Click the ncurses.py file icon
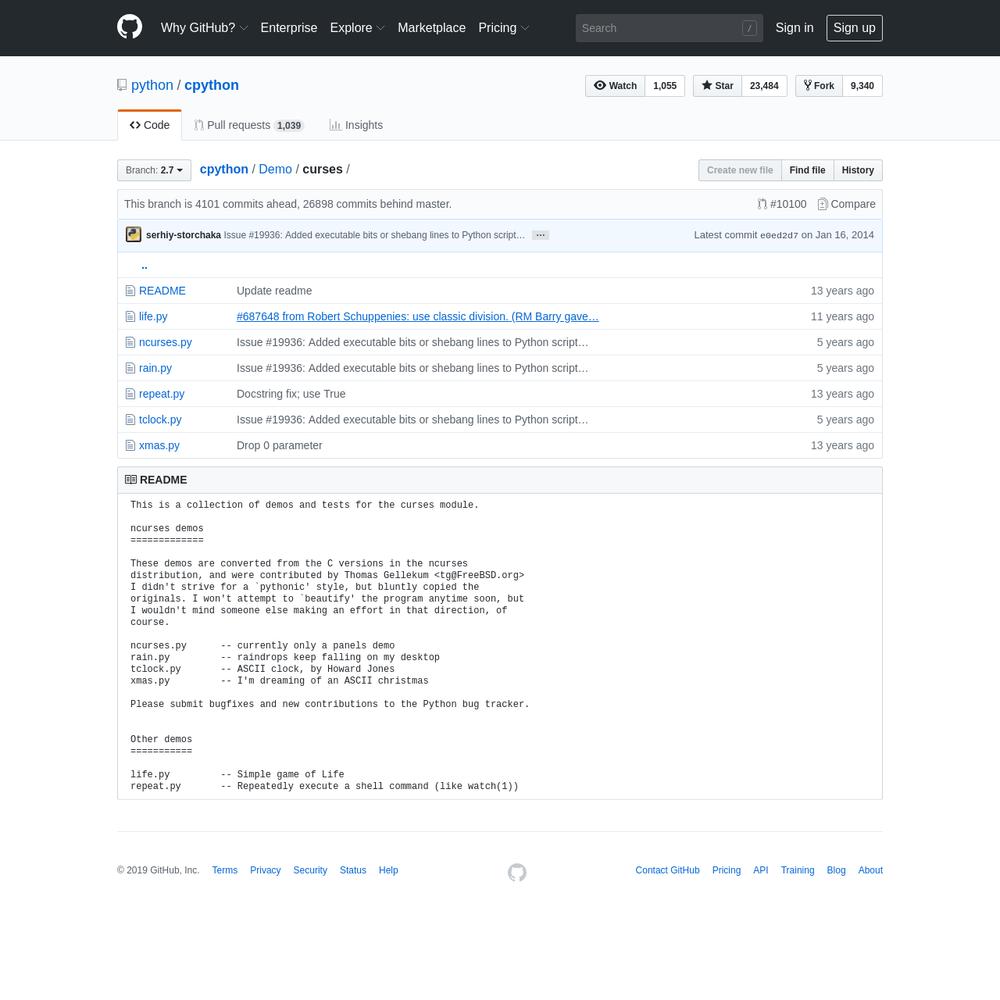The height and width of the screenshot is (1000, 1000). coord(130,342)
